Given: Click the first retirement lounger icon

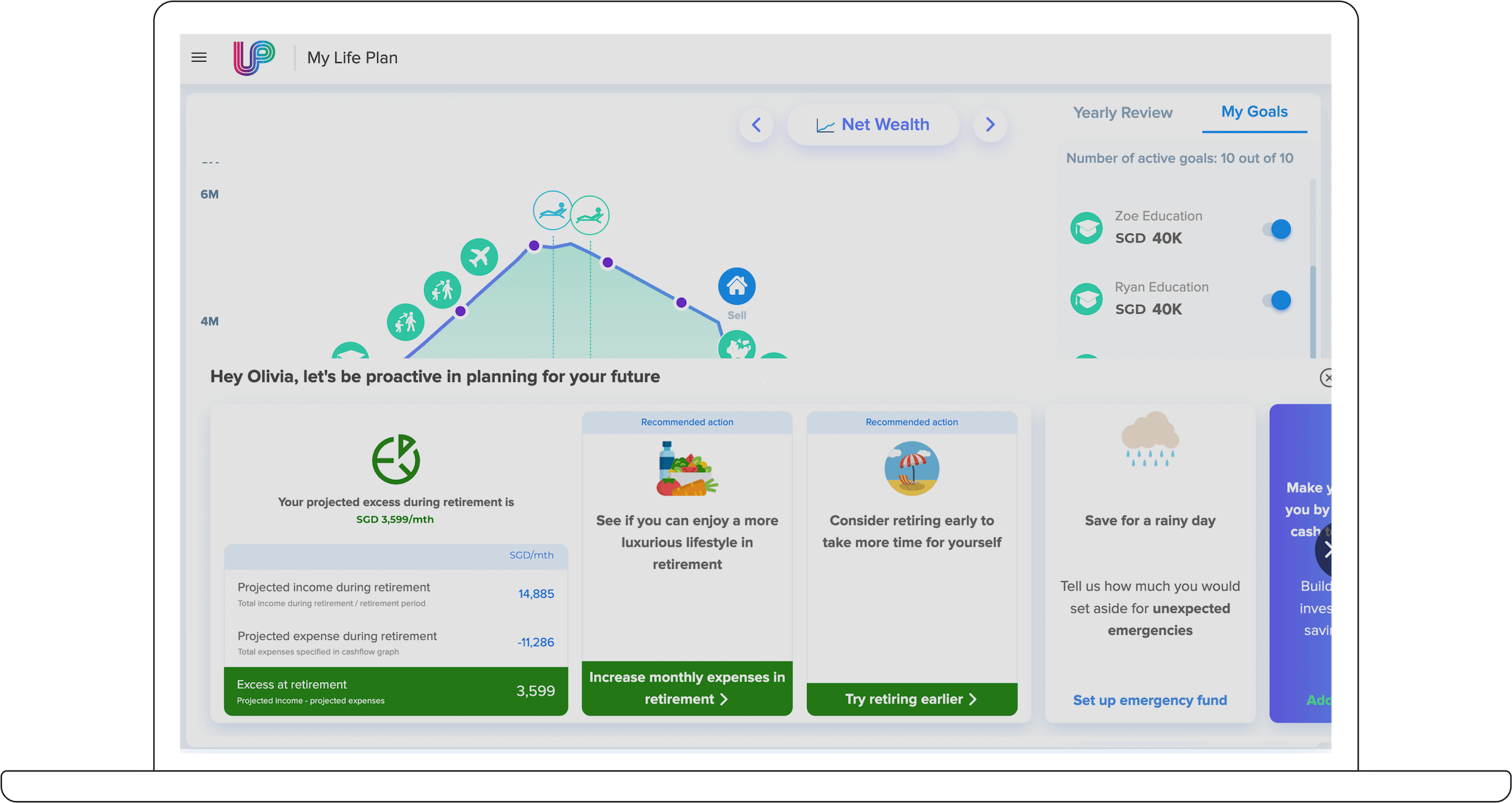Looking at the screenshot, I should tap(553, 210).
